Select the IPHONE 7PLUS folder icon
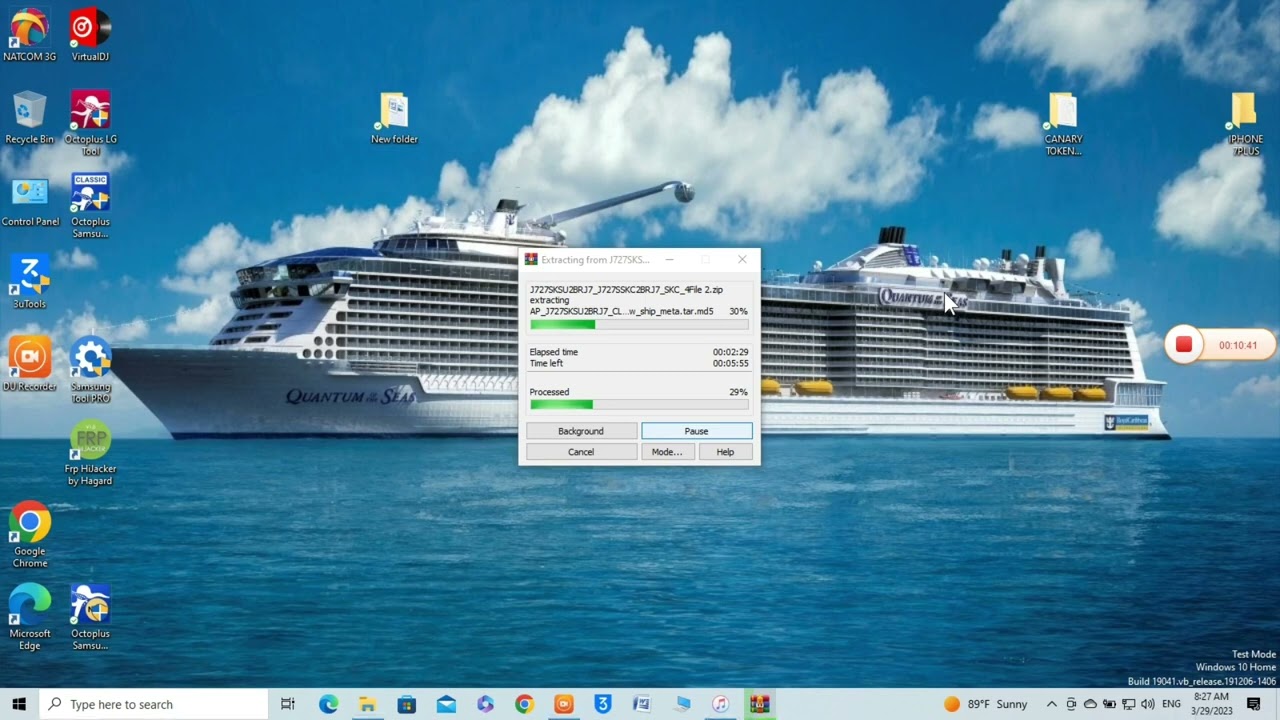 [1245, 124]
